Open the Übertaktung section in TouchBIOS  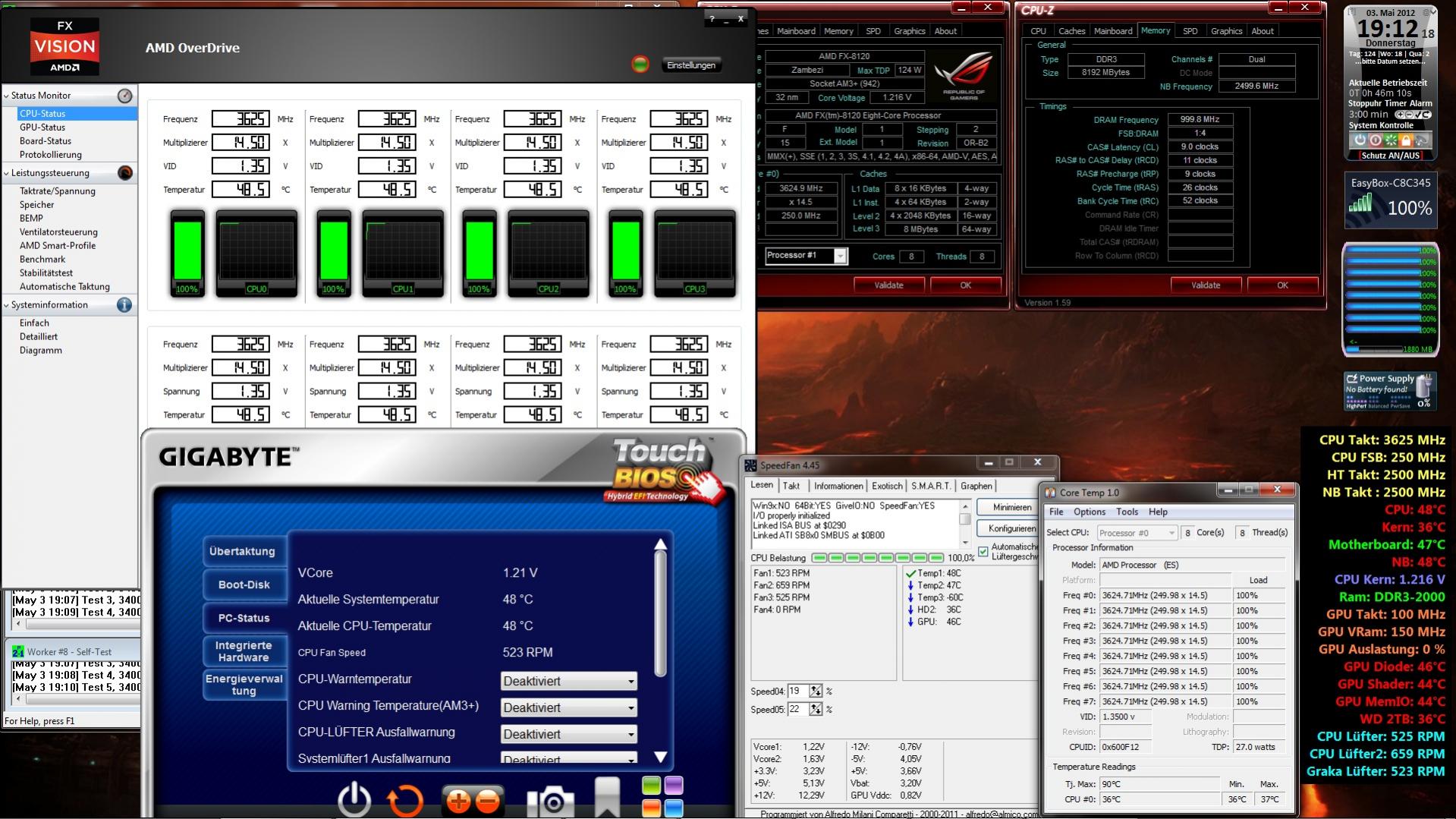pyautogui.click(x=242, y=551)
